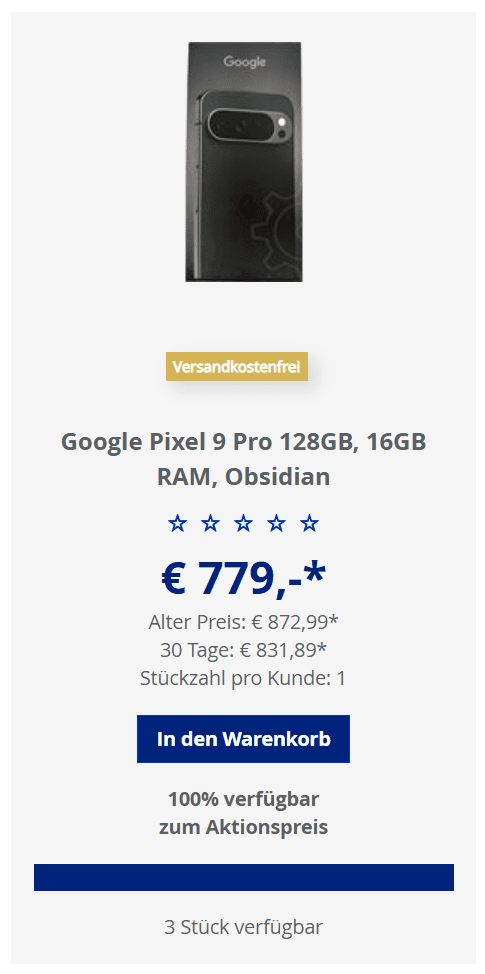Click the € 779,-* price
Viewport: 485px width, 974px height.
click(243, 580)
